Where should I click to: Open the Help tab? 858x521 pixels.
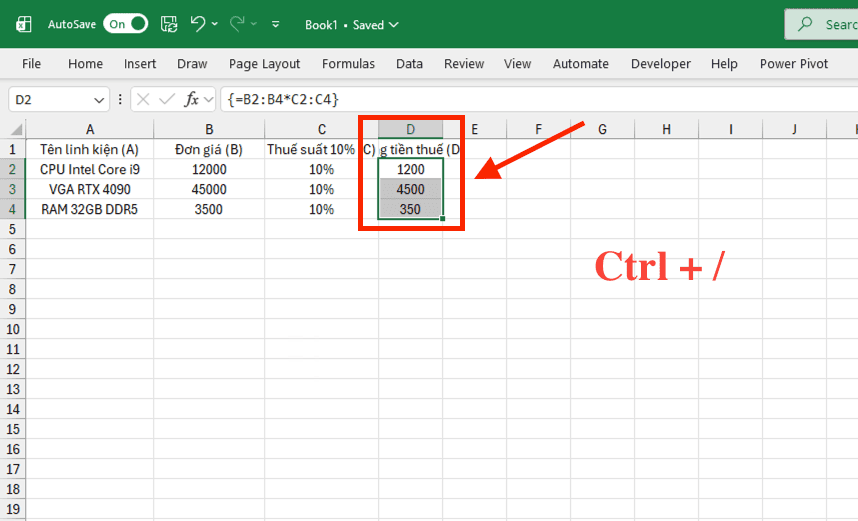pyautogui.click(x=724, y=63)
